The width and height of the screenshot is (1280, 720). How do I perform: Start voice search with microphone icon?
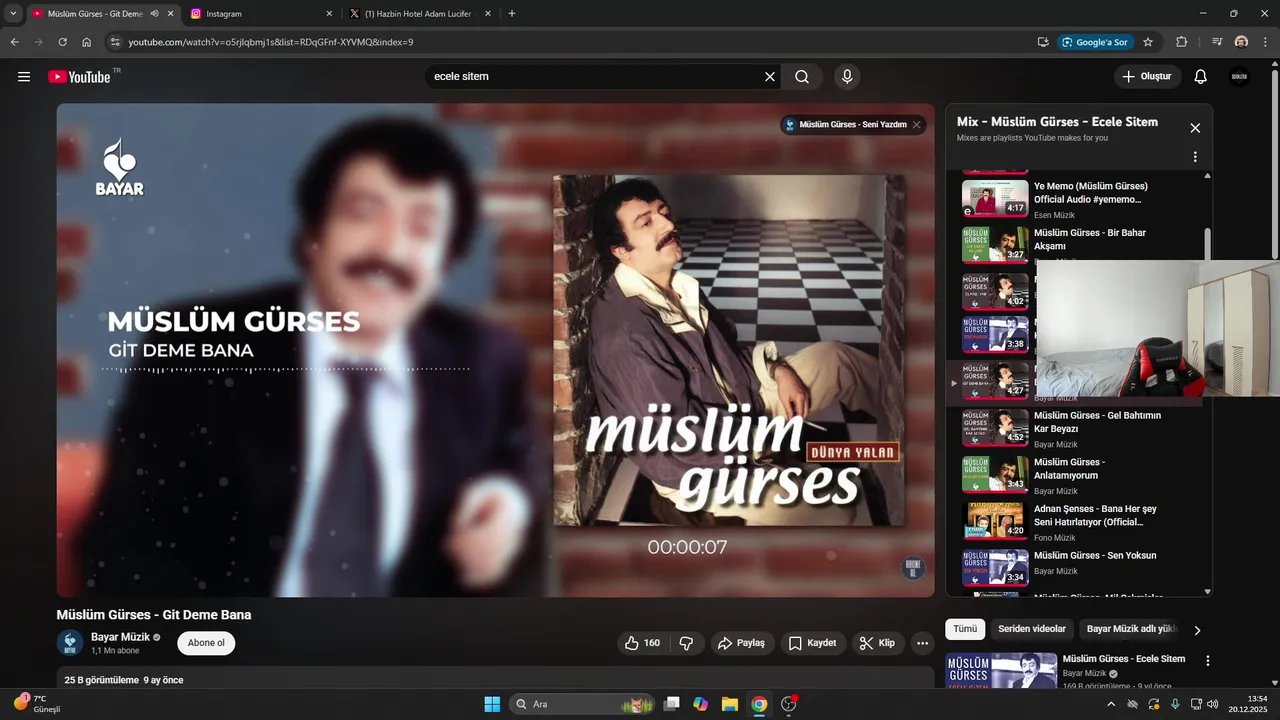tap(847, 77)
